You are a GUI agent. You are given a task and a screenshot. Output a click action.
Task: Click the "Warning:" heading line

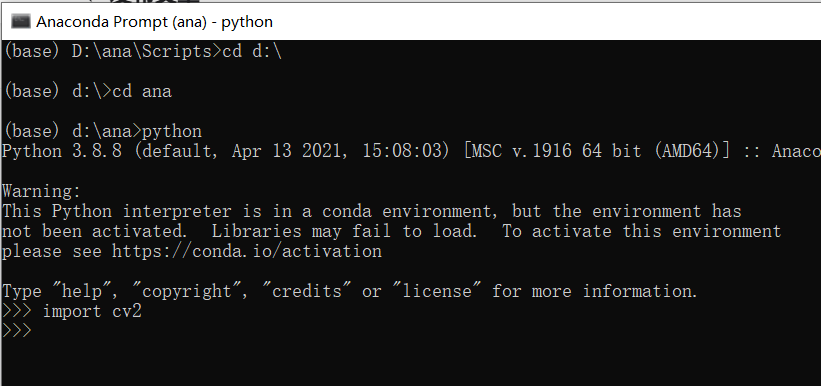pos(42,191)
